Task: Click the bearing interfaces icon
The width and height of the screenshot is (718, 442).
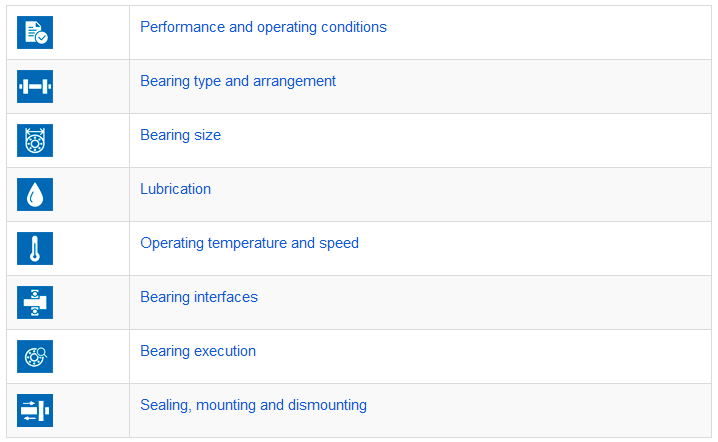Action: click(x=35, y=303)
